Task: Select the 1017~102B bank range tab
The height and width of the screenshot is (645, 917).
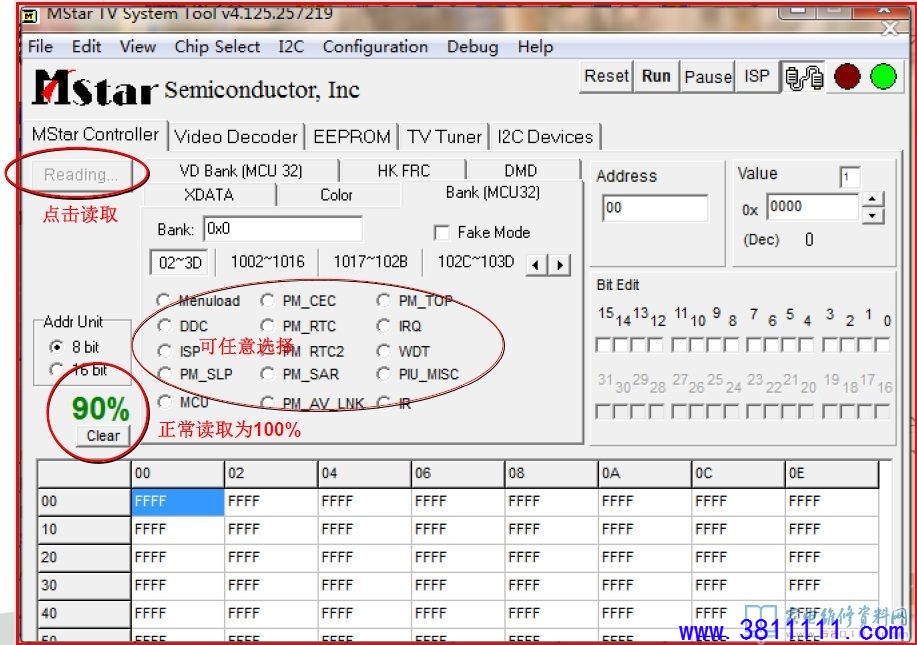Action: 370,261
